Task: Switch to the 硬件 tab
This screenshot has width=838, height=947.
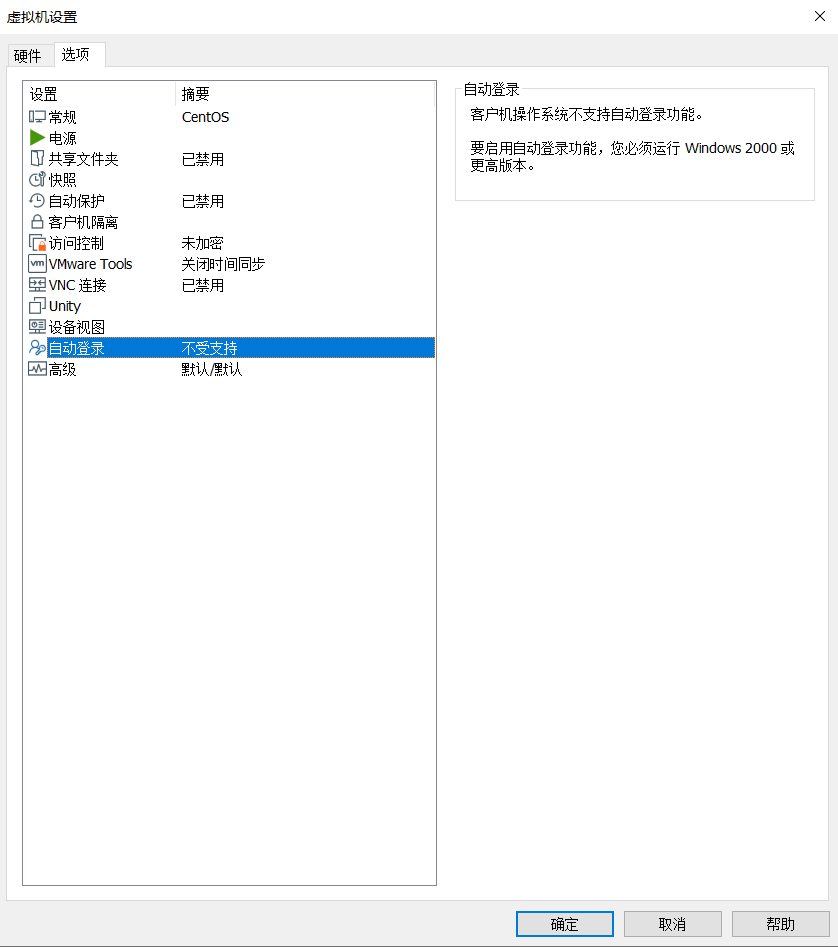Action: [28, 55]
